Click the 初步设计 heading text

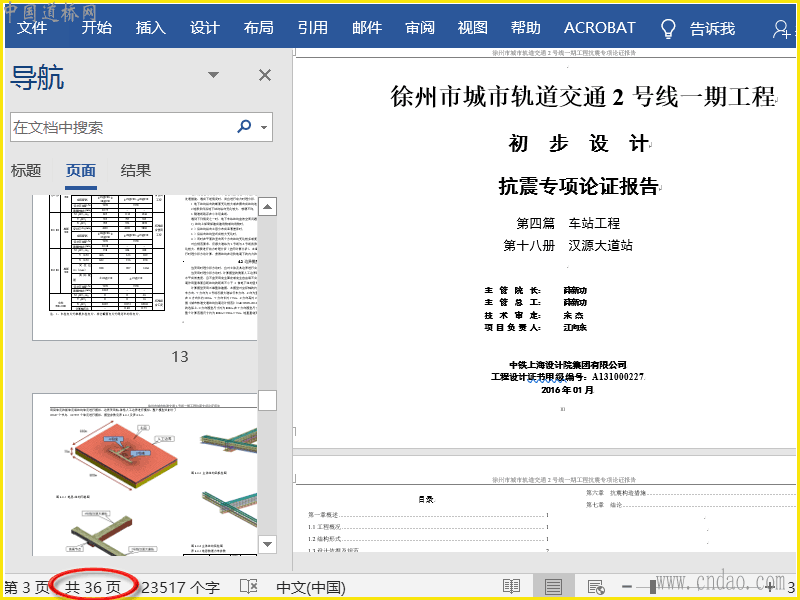tap(578, 143)
